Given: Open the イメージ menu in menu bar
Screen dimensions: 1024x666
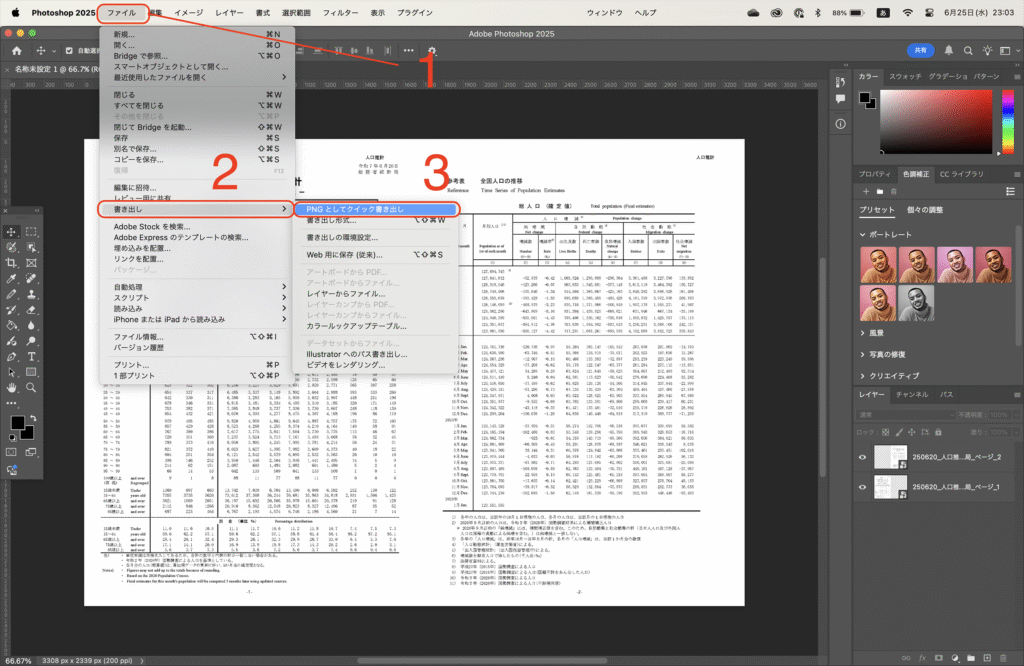Looking at the screenshot, I should pyautogui.click(x=188, y=12).
